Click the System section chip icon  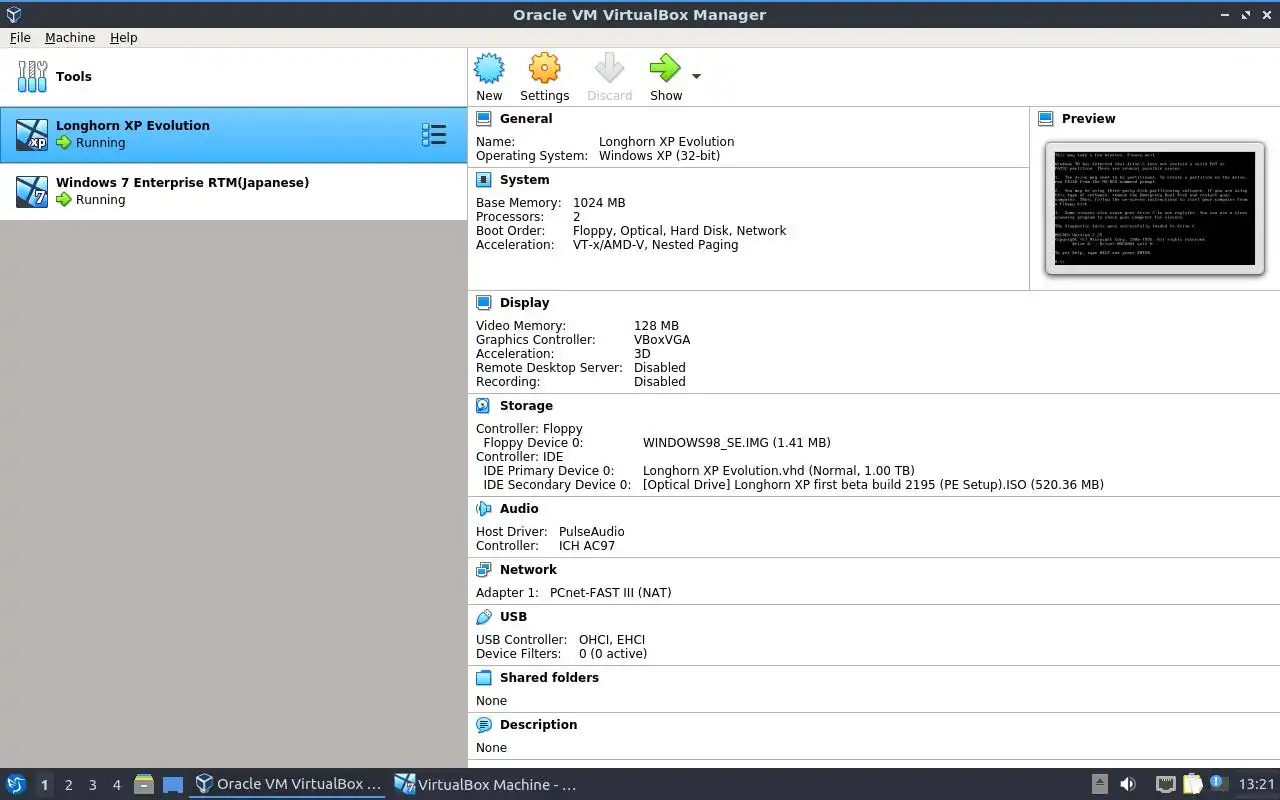coord(484,180)
